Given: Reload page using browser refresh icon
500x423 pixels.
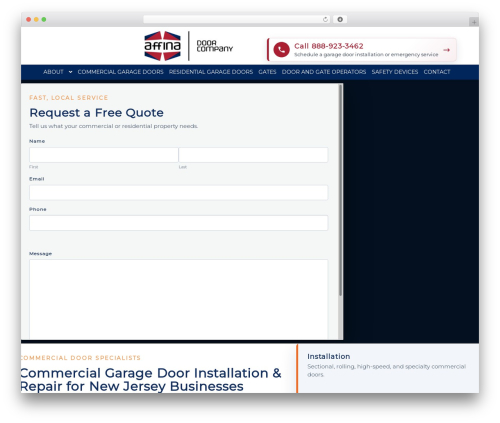Looking at the screenshot, I should pyautogui.click(x=325, y=20).
